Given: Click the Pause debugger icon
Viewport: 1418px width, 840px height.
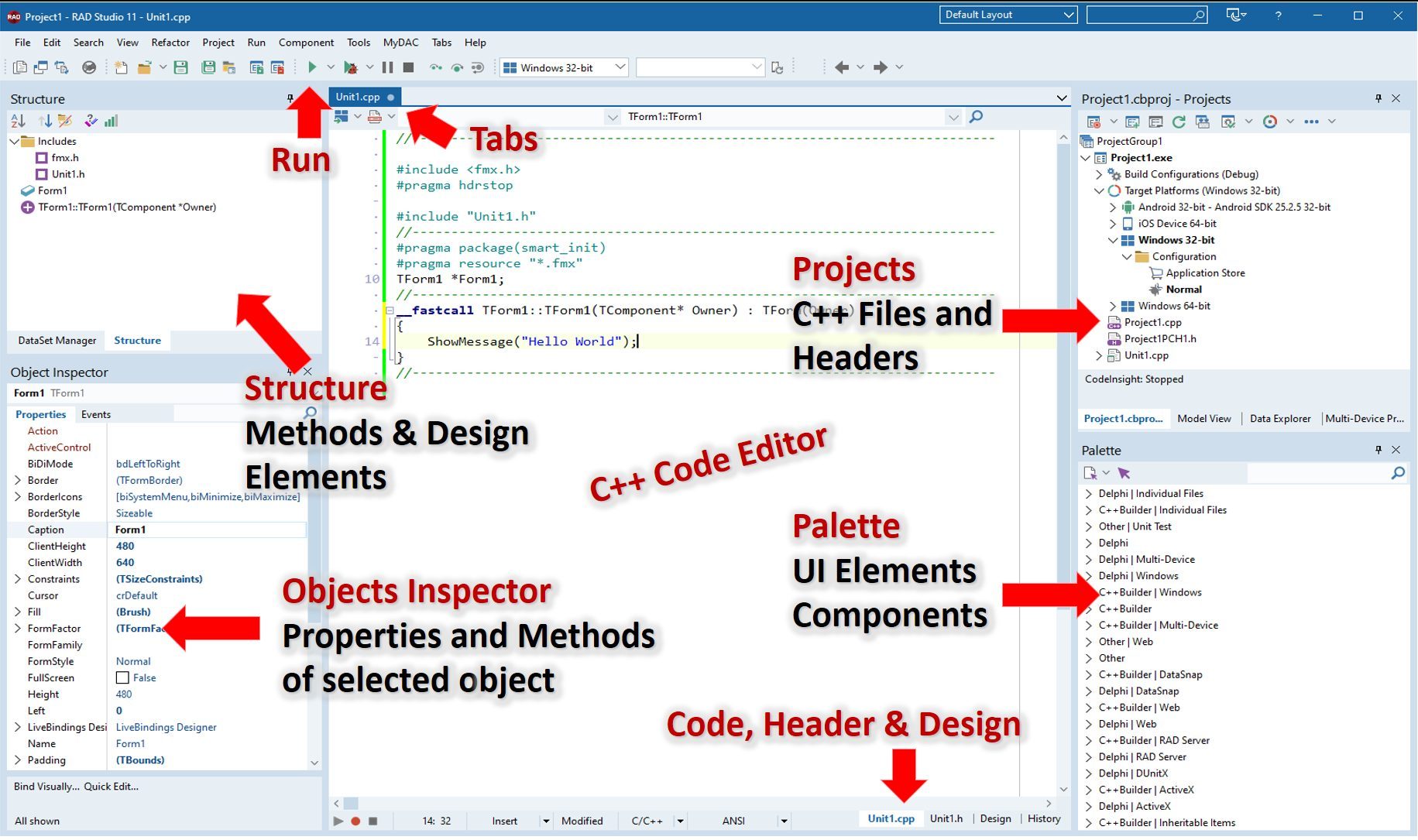Looking at the screenshot, I should [387, 67].
